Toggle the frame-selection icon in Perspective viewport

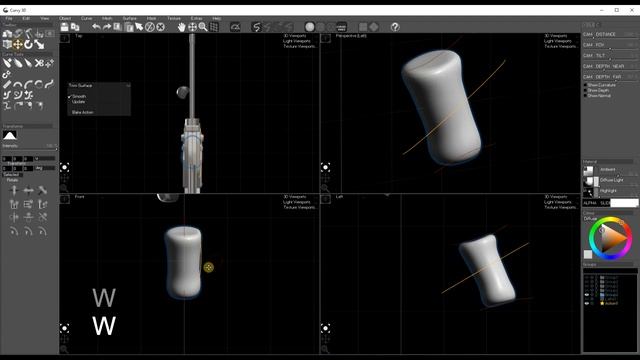pos(325,167)
